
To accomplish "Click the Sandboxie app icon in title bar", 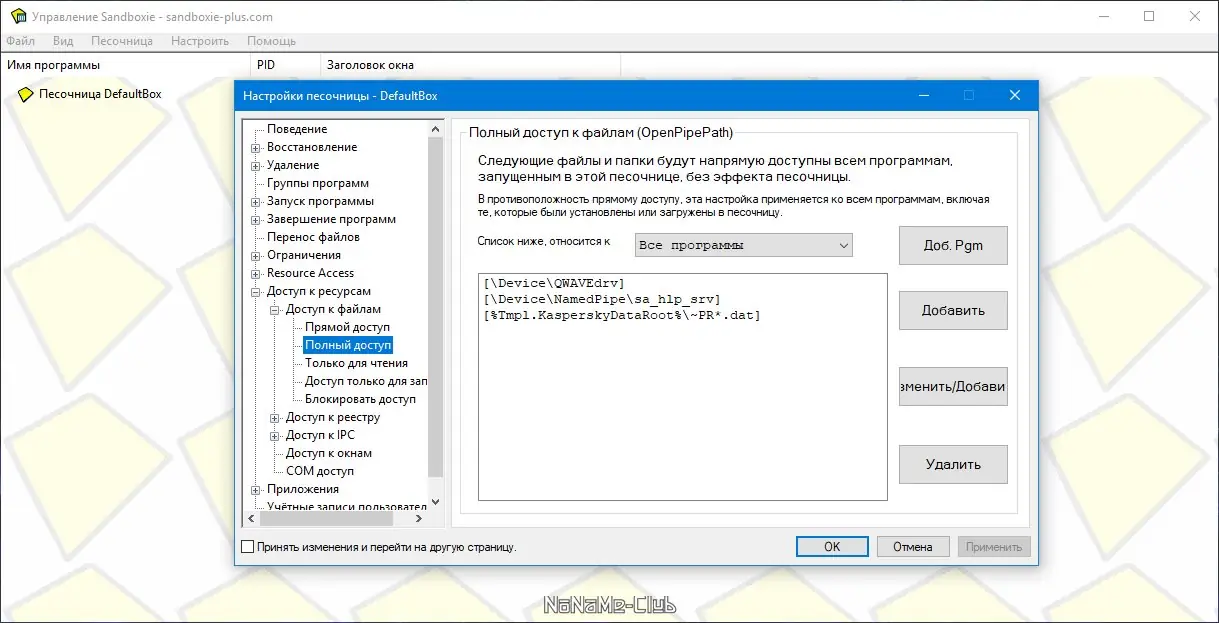I will (x=18, y=16).
